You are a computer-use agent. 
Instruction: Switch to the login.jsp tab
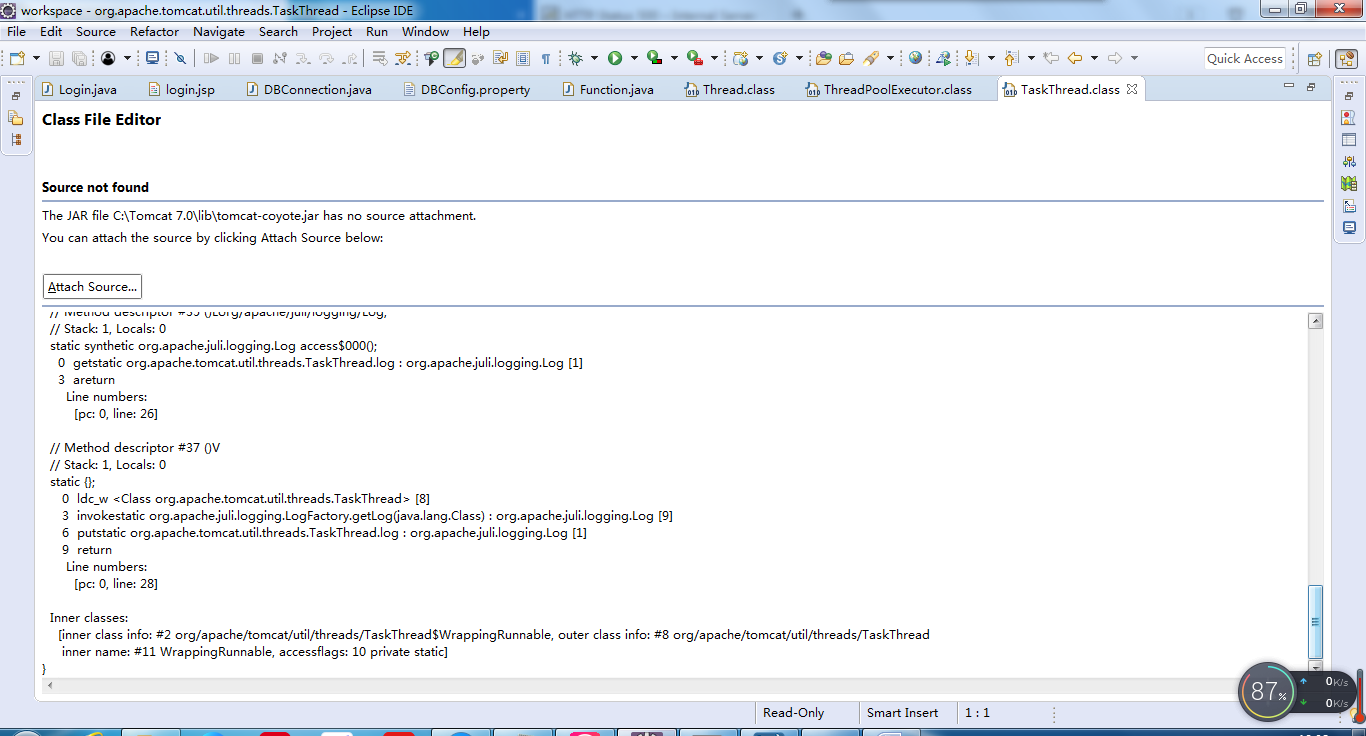tap(182, 89)
